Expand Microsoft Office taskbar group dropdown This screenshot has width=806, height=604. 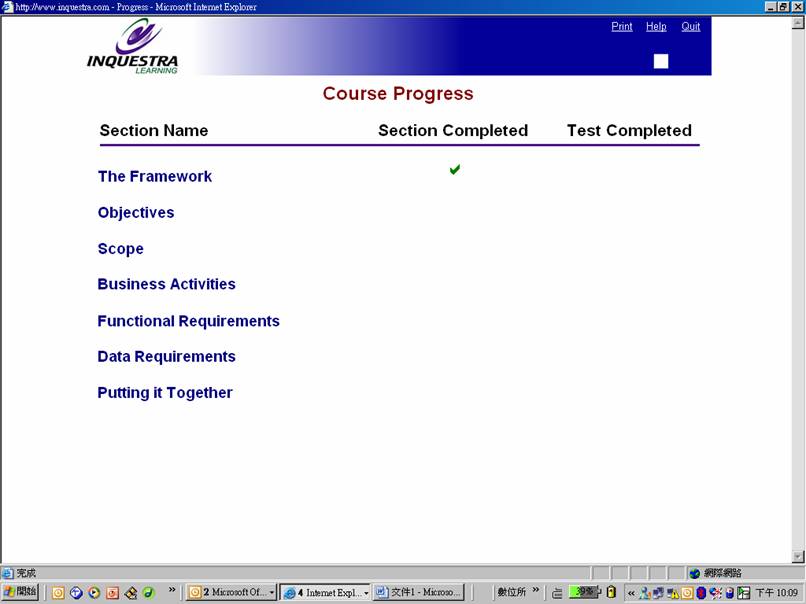[272, 593]
